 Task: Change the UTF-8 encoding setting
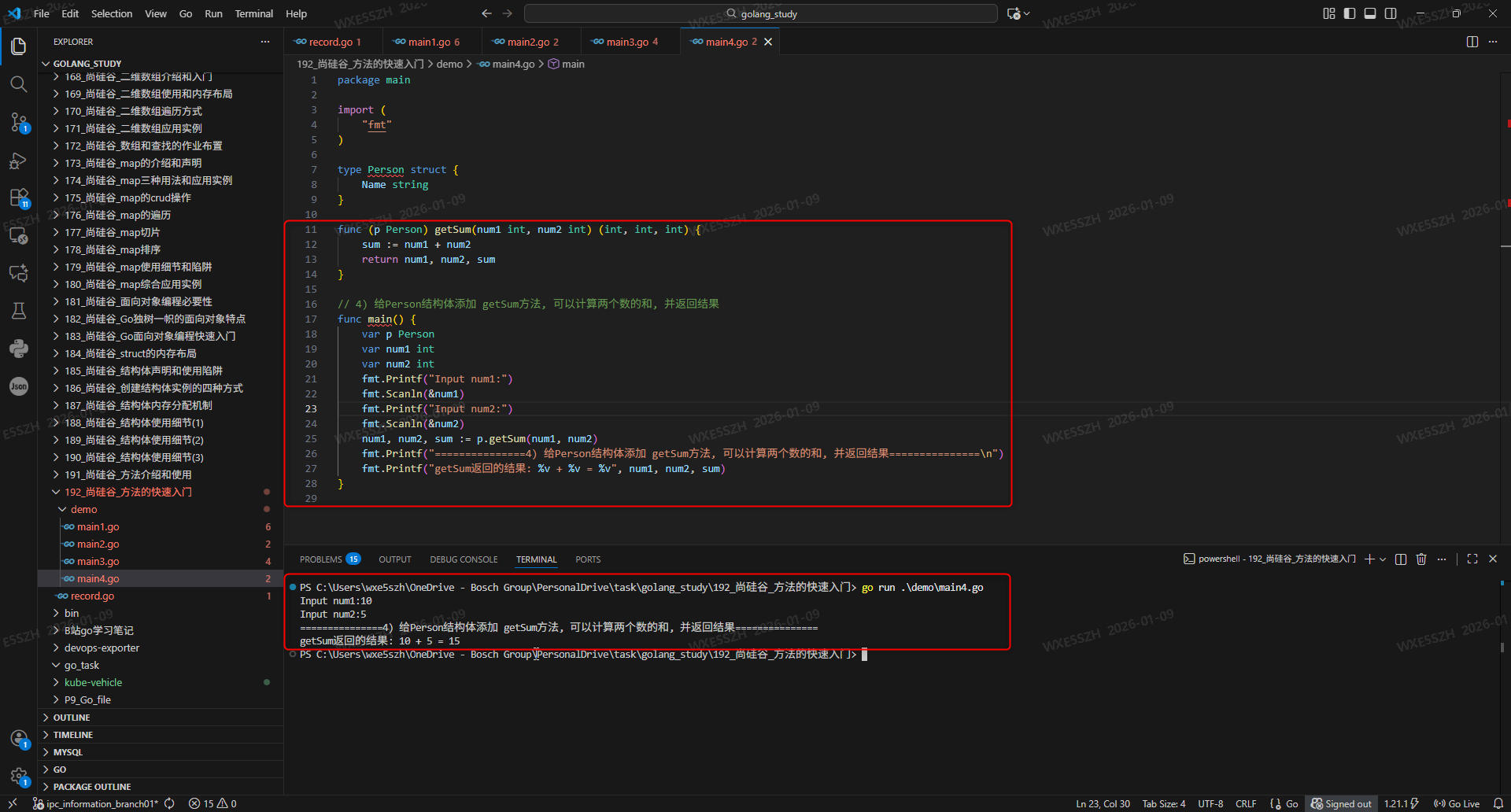1210,803
